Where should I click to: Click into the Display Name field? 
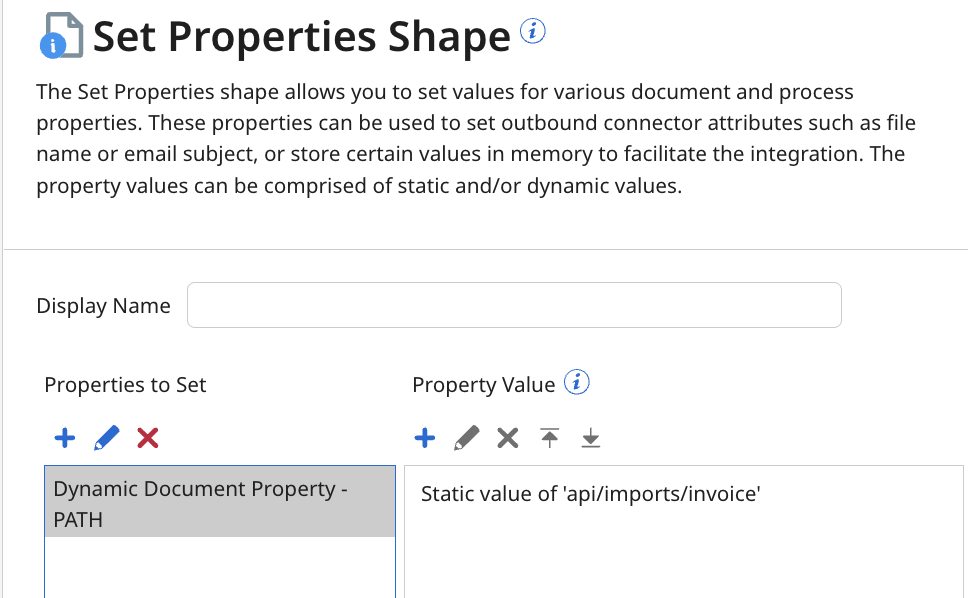point(514,305)
